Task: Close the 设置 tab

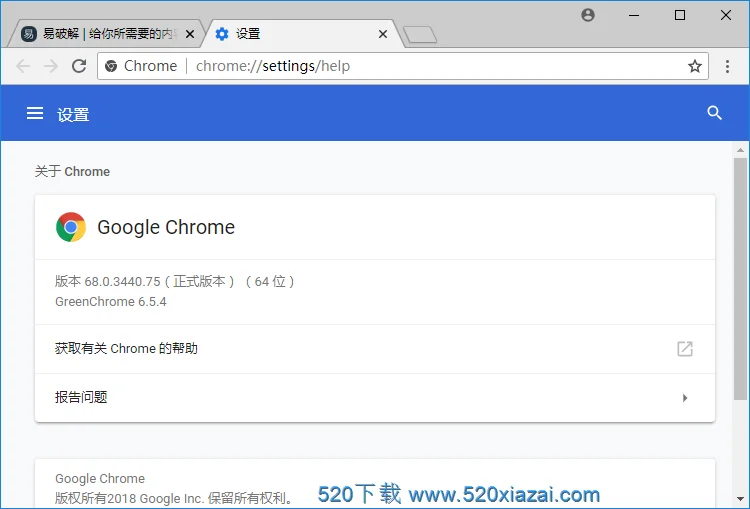Action: [383, 34]
